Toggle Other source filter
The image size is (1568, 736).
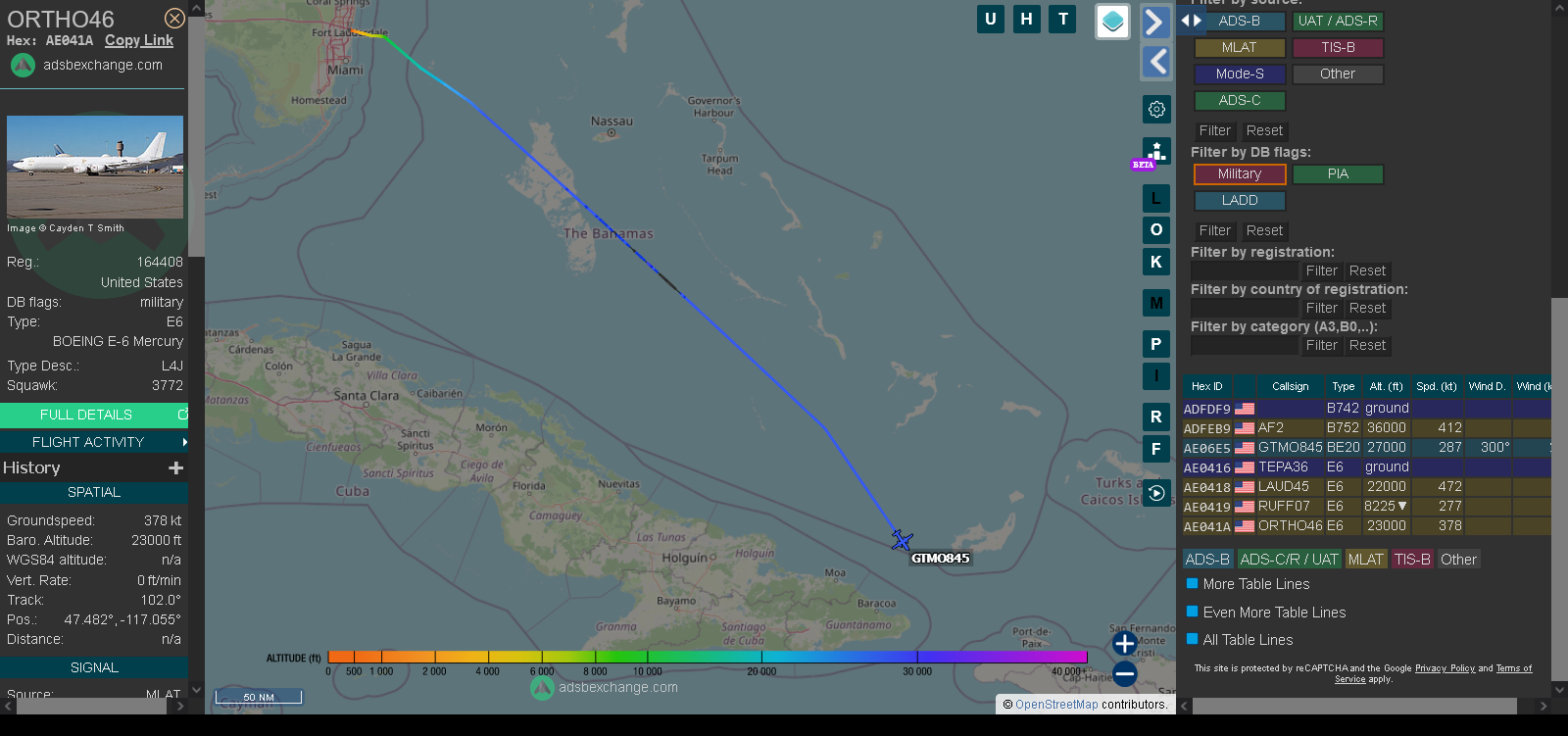[x=1338, y=74]
